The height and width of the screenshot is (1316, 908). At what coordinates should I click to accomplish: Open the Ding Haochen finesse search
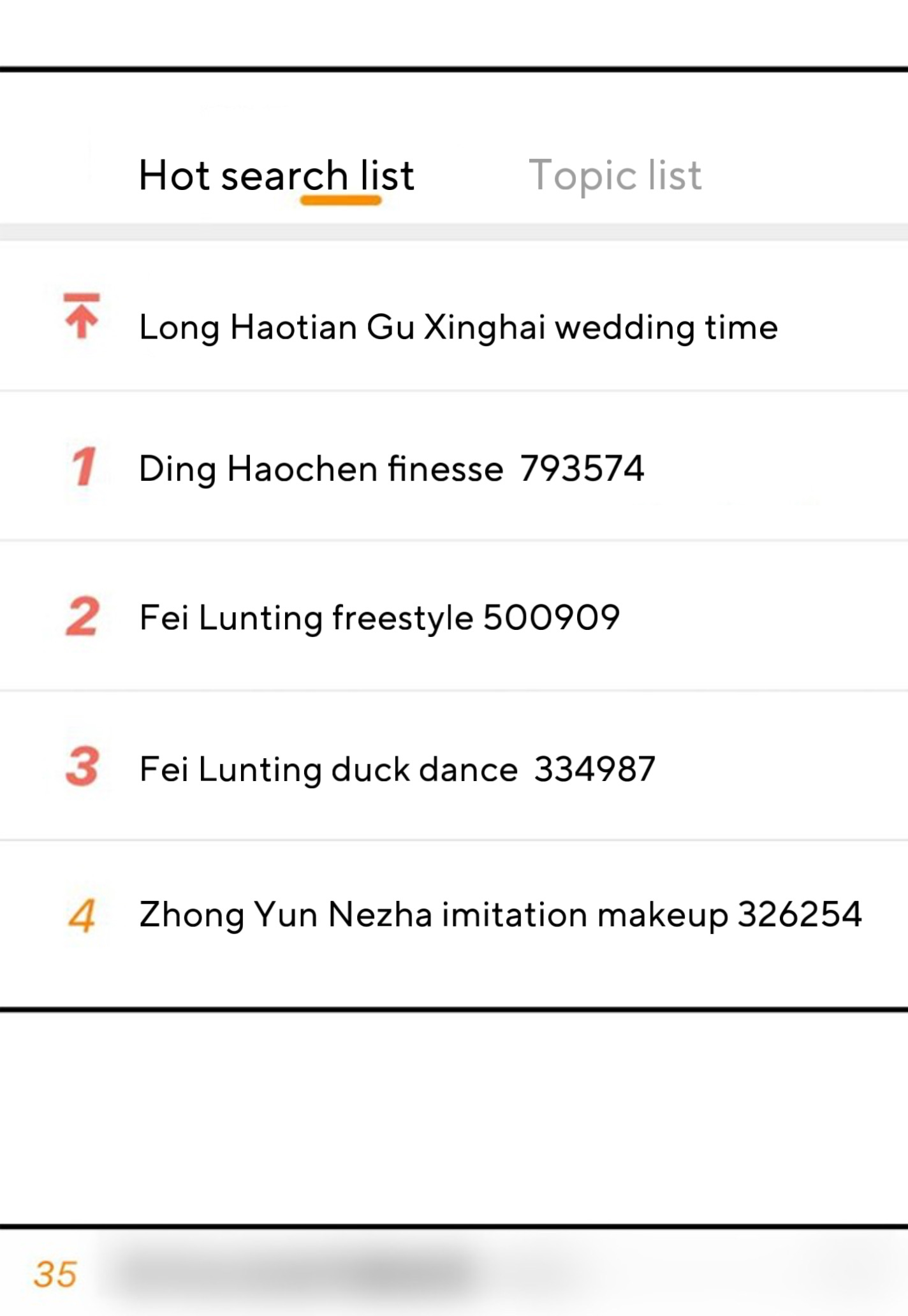coord(321,469)
